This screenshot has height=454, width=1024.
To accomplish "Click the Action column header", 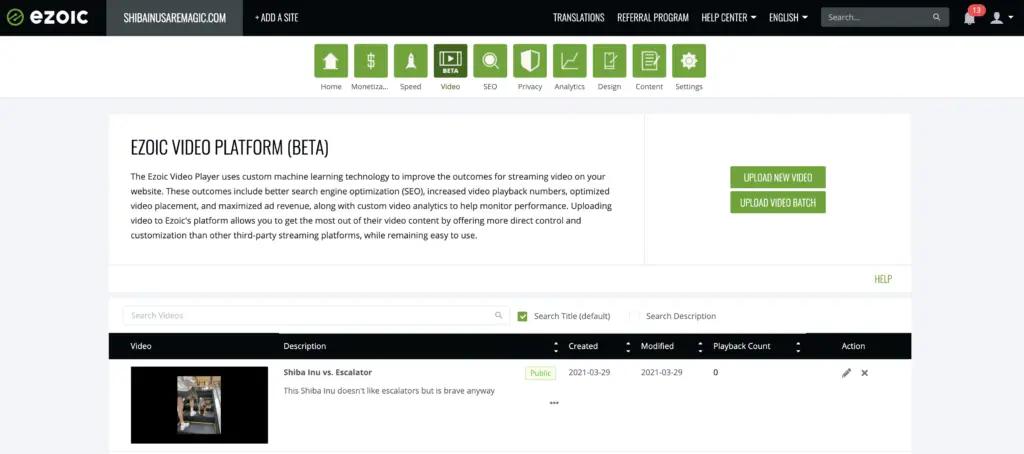I will point(853,346).
